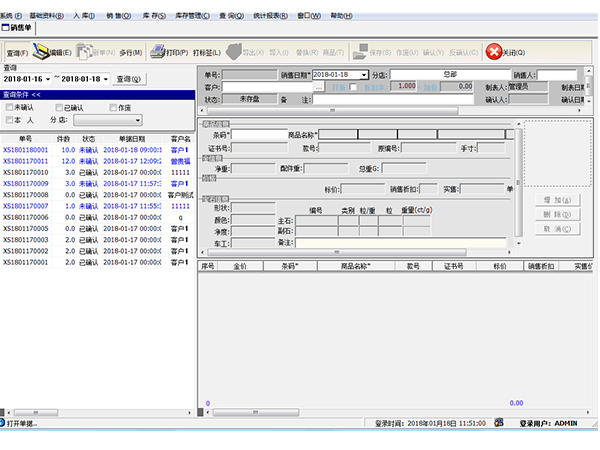
Task: Click the 打开单据 status bar icon
Action: pos(2,423)
